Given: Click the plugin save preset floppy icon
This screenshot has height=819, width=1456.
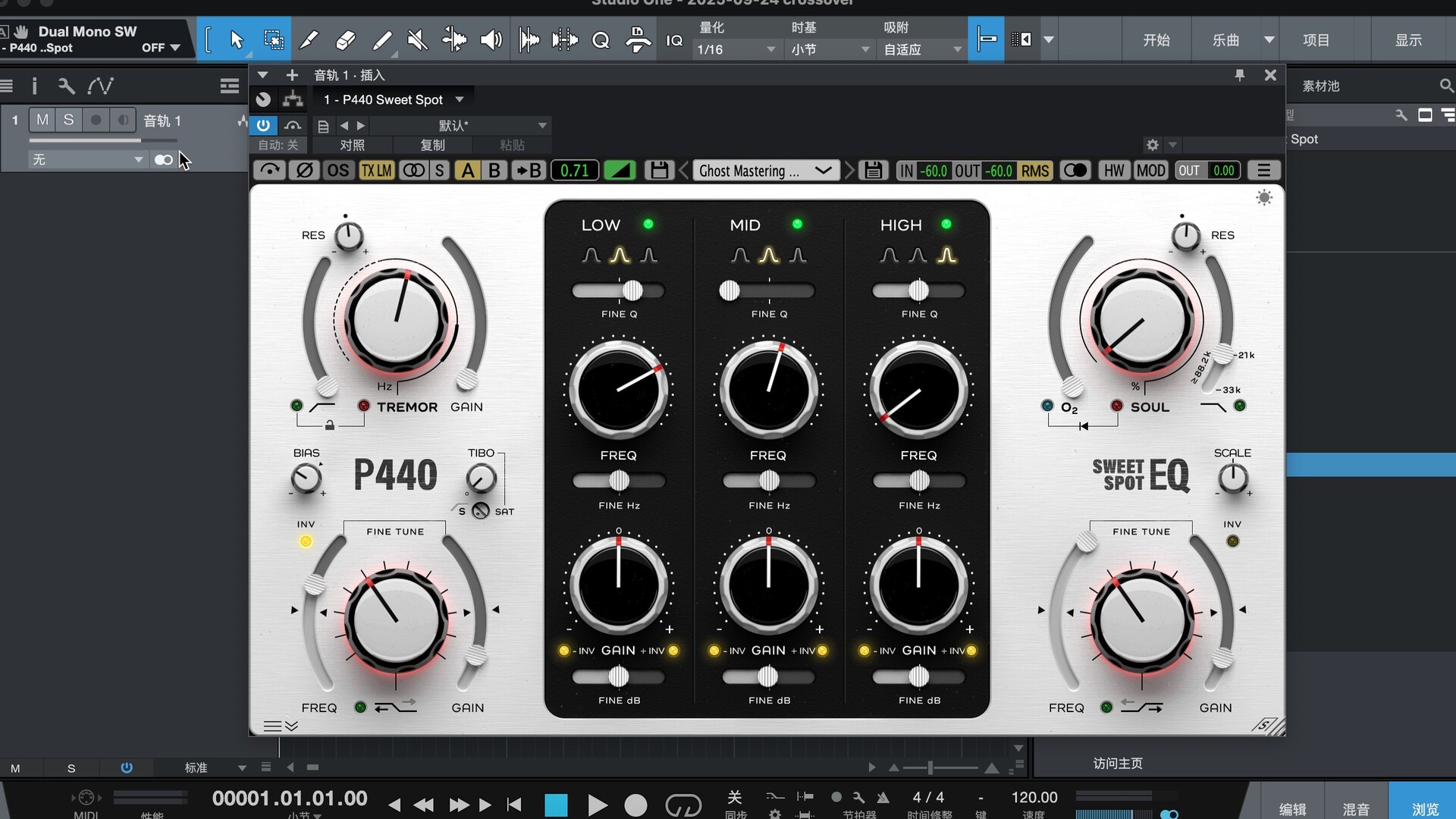Looking at the screenshot, I should click(x=659, y=171).
